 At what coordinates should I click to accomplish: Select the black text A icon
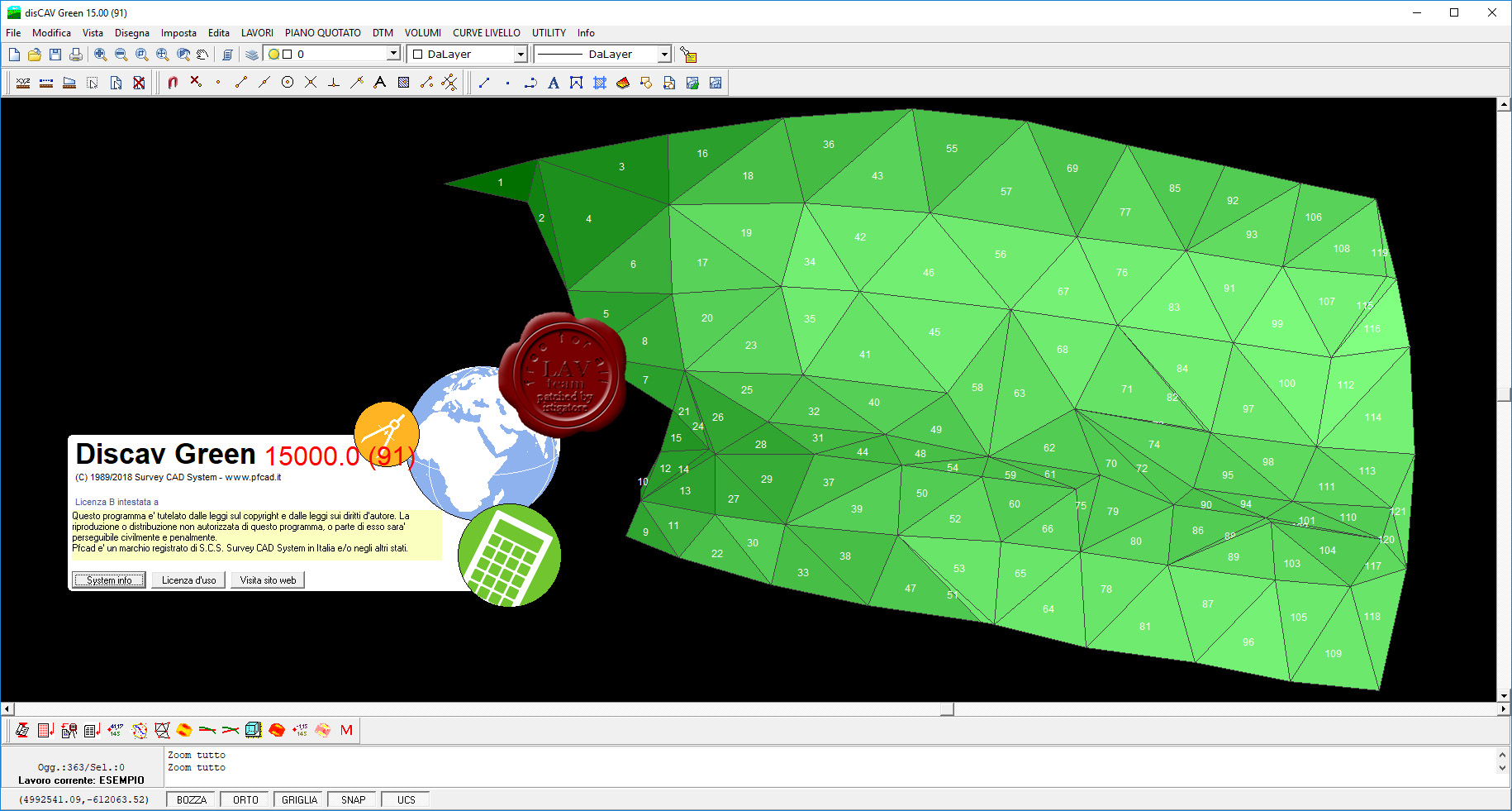[x=380, y=83]
